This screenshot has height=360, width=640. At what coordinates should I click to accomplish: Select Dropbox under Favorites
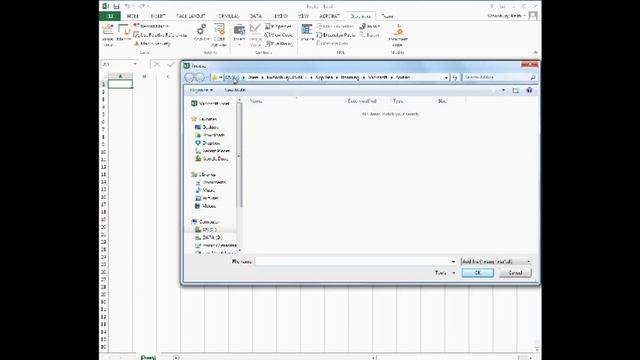(208, 143)
